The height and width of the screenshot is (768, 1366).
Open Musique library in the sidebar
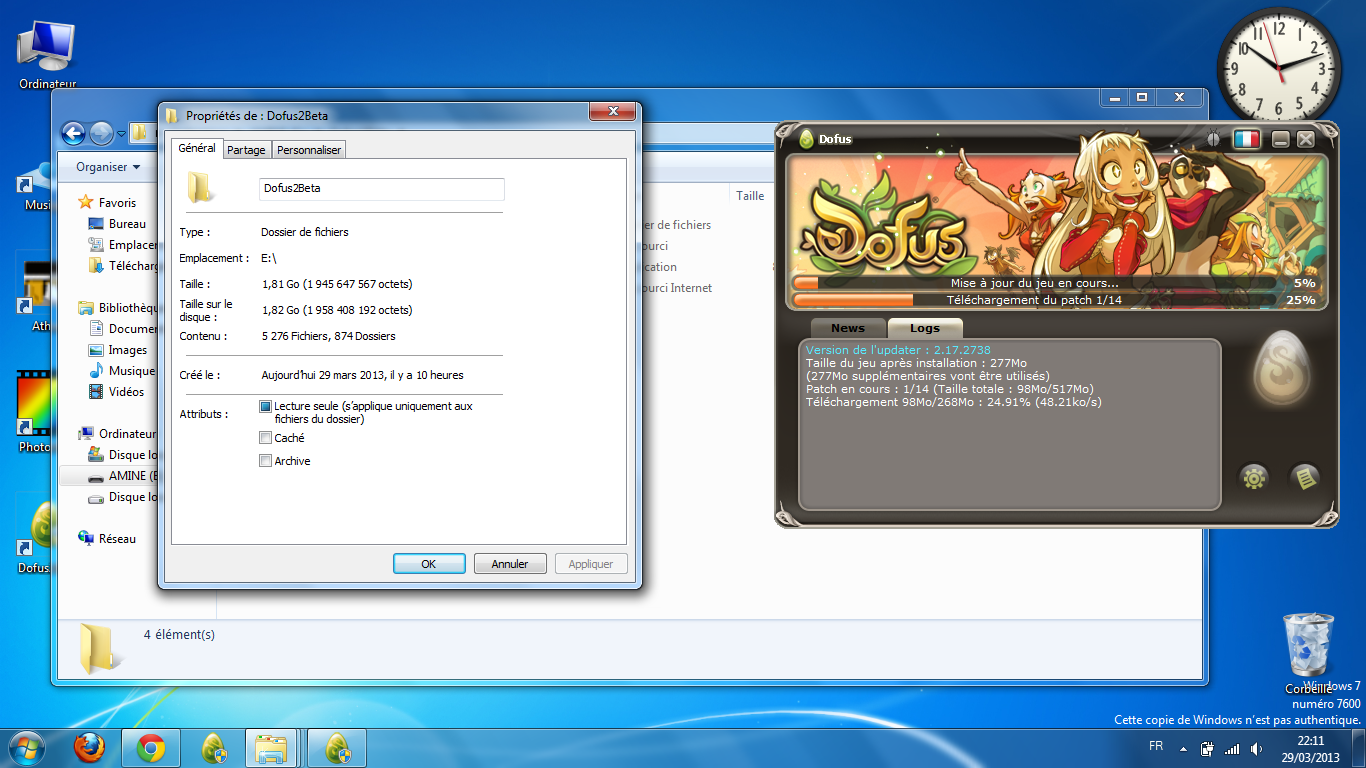(x=124, y=371)
